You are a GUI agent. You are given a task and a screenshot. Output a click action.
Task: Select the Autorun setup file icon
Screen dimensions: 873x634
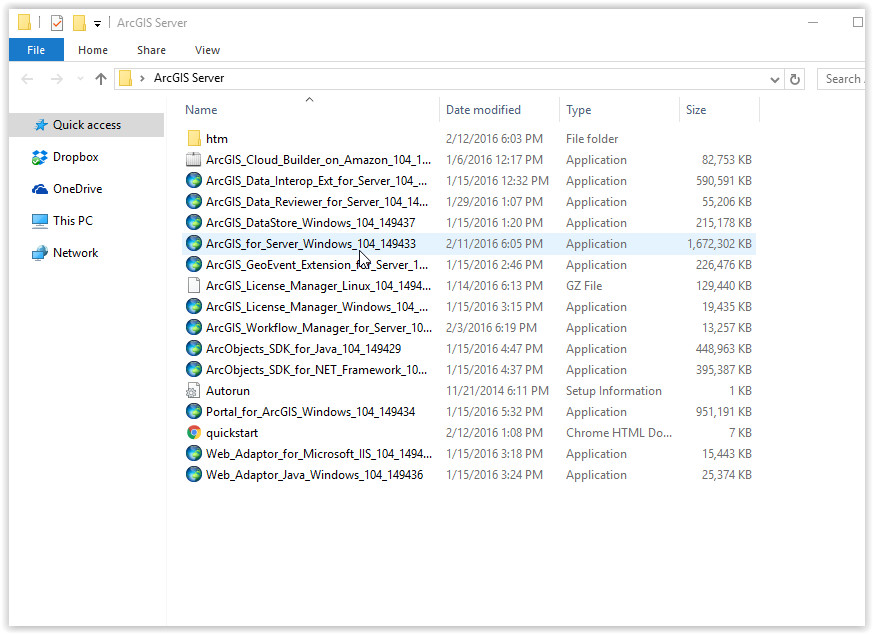193,391
